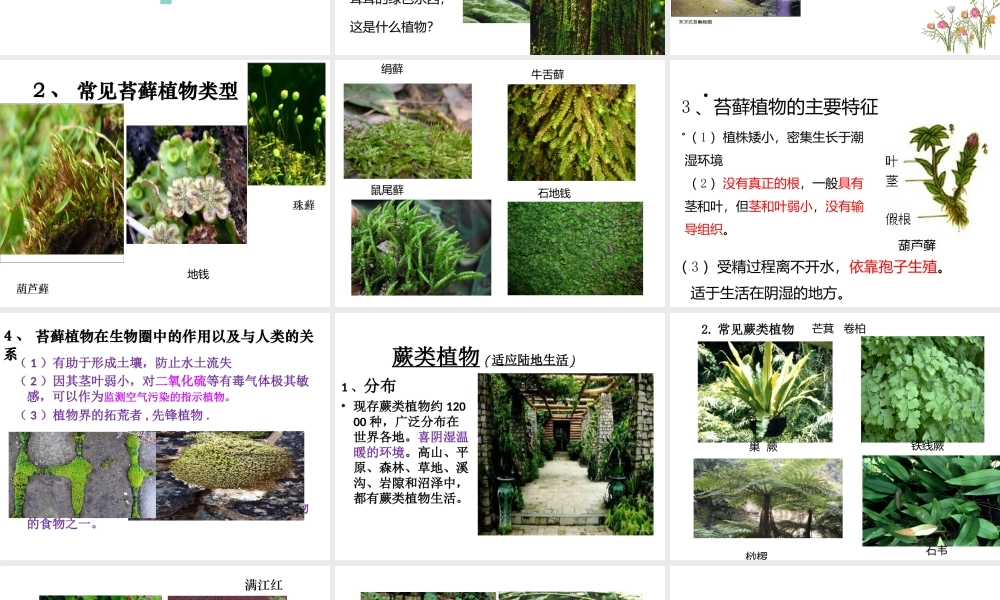This screenshot has width=1000, height=600.
Task: Select the mossy tree trunk photo in the top slide
Action: pyautogui.click(x=597, y=27)
